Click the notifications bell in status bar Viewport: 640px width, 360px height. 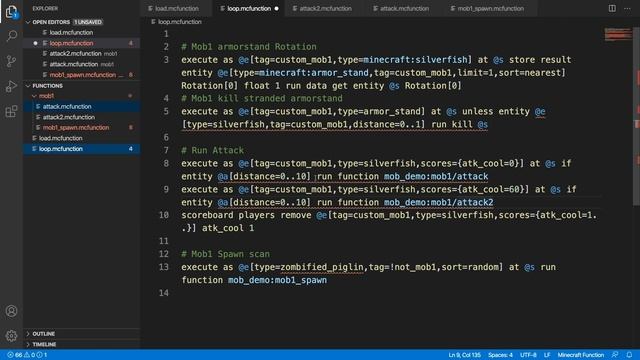[629, 355]
